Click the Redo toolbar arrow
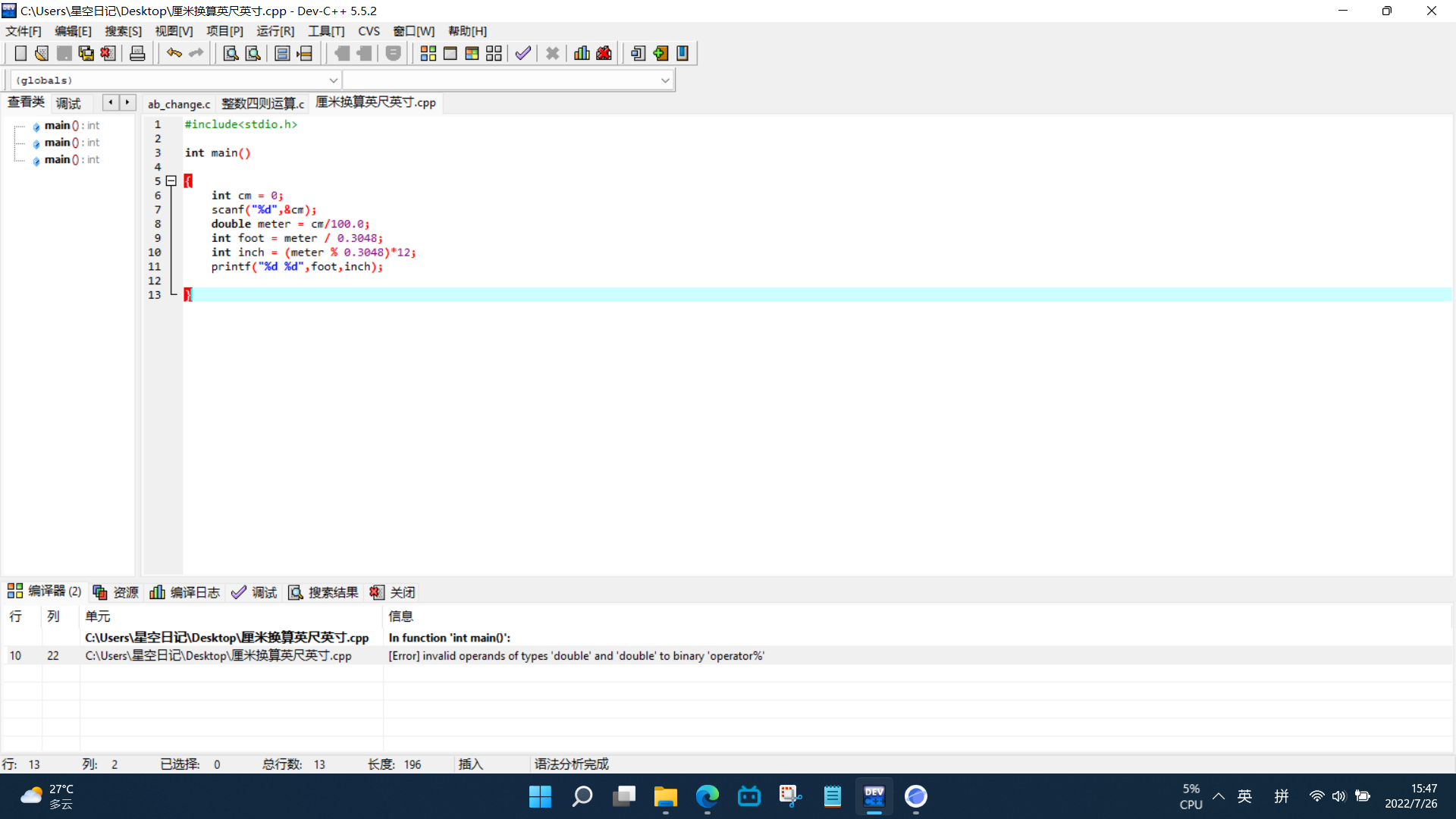1456x819 pixels. click(x=196, y=53)
